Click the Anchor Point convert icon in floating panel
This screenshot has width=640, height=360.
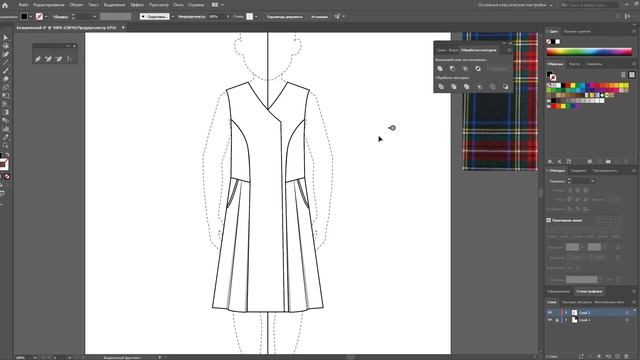click(69, 59)
